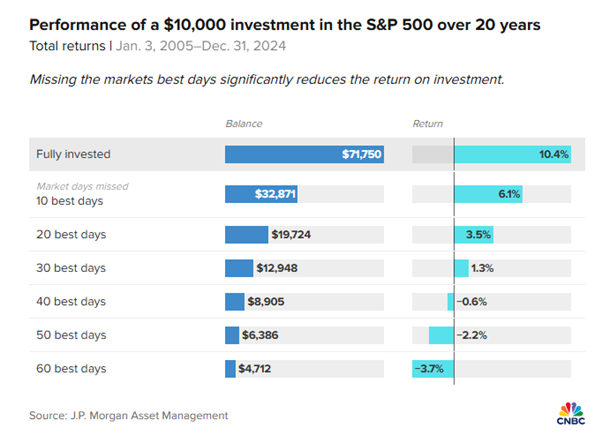Select the Return column header
This screenshot has height=443, width=602.
427,124
